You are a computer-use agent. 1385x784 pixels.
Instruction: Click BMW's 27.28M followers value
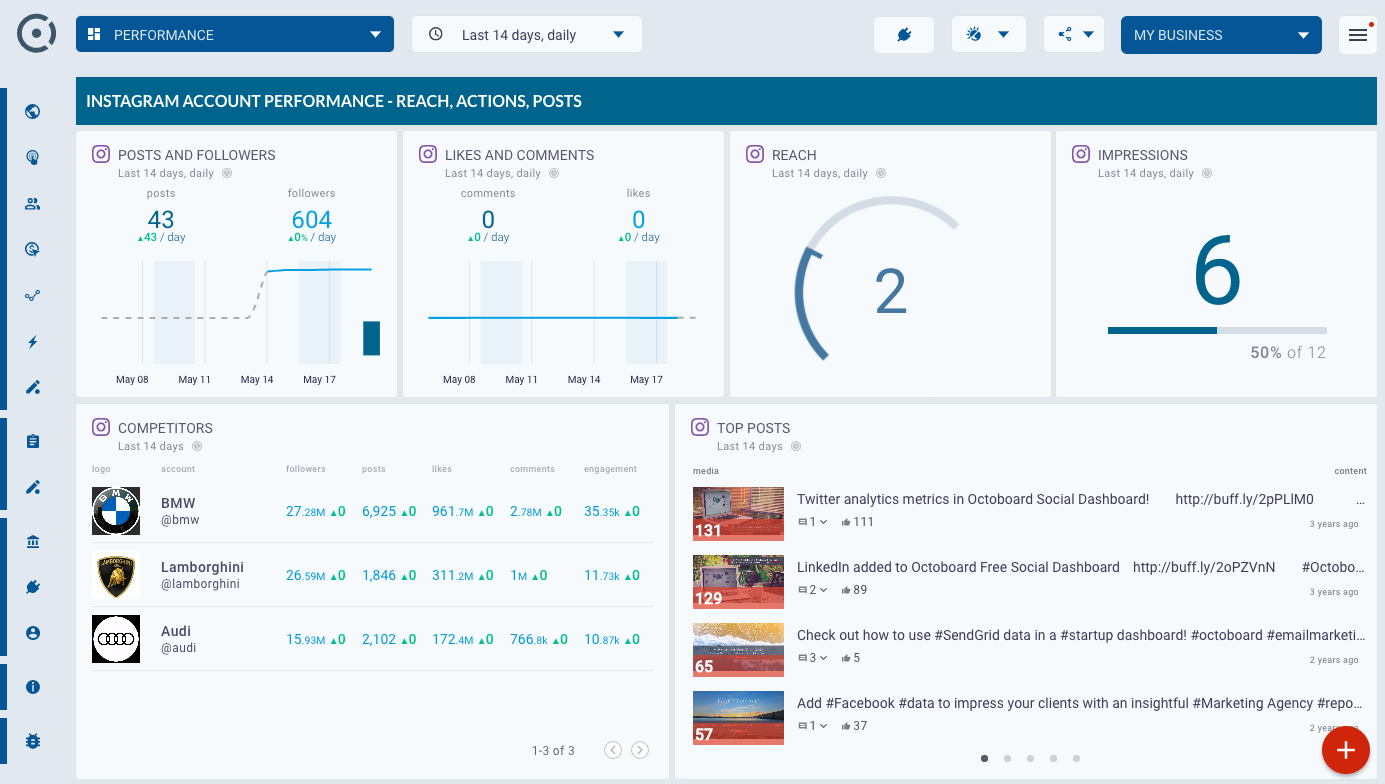[306, 511]
